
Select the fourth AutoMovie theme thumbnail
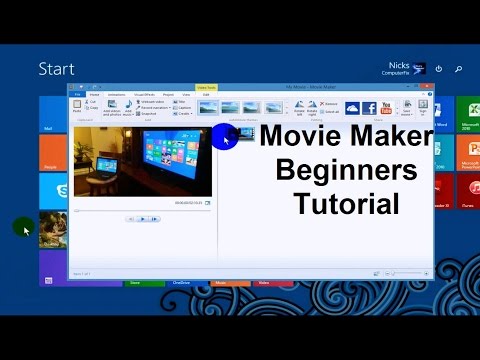[x=274, y=108]
